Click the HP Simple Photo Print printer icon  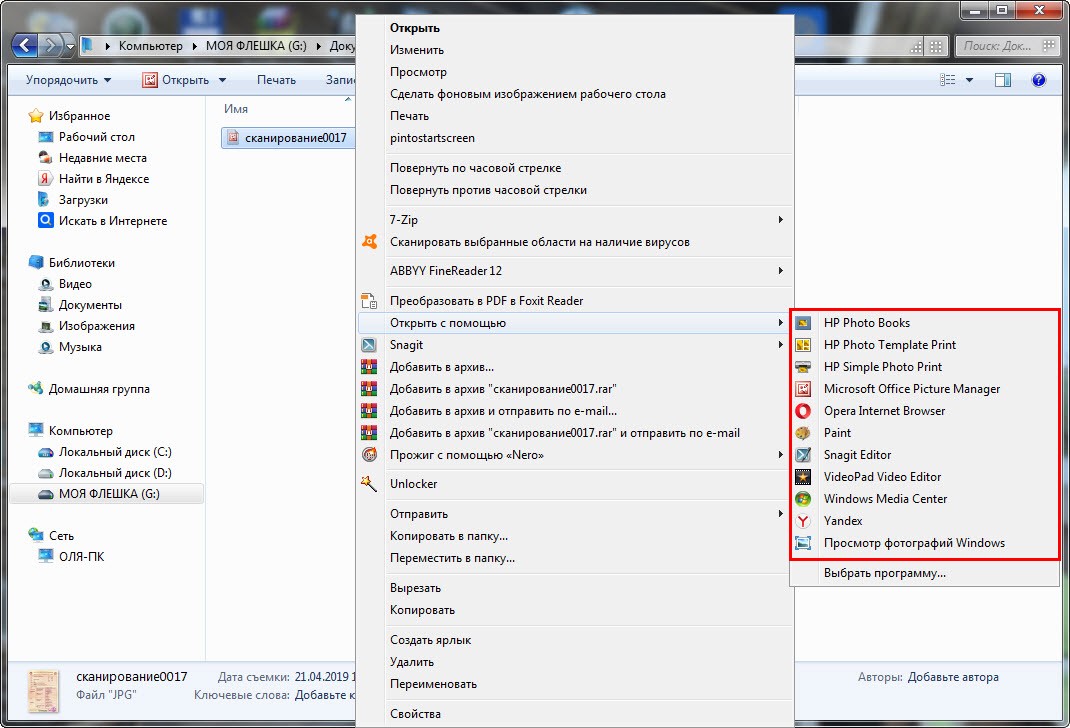pos(803,367)
